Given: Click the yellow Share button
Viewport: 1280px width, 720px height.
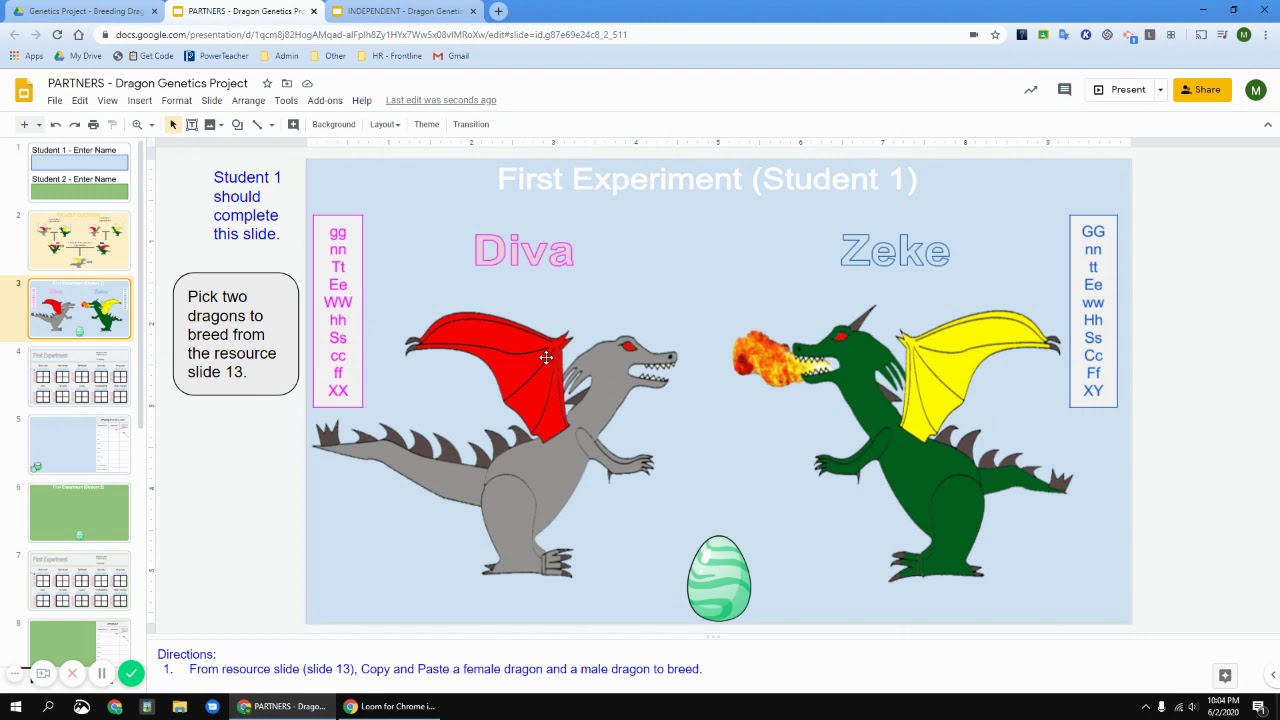Looking at the screenshot, I should 1202,90.
